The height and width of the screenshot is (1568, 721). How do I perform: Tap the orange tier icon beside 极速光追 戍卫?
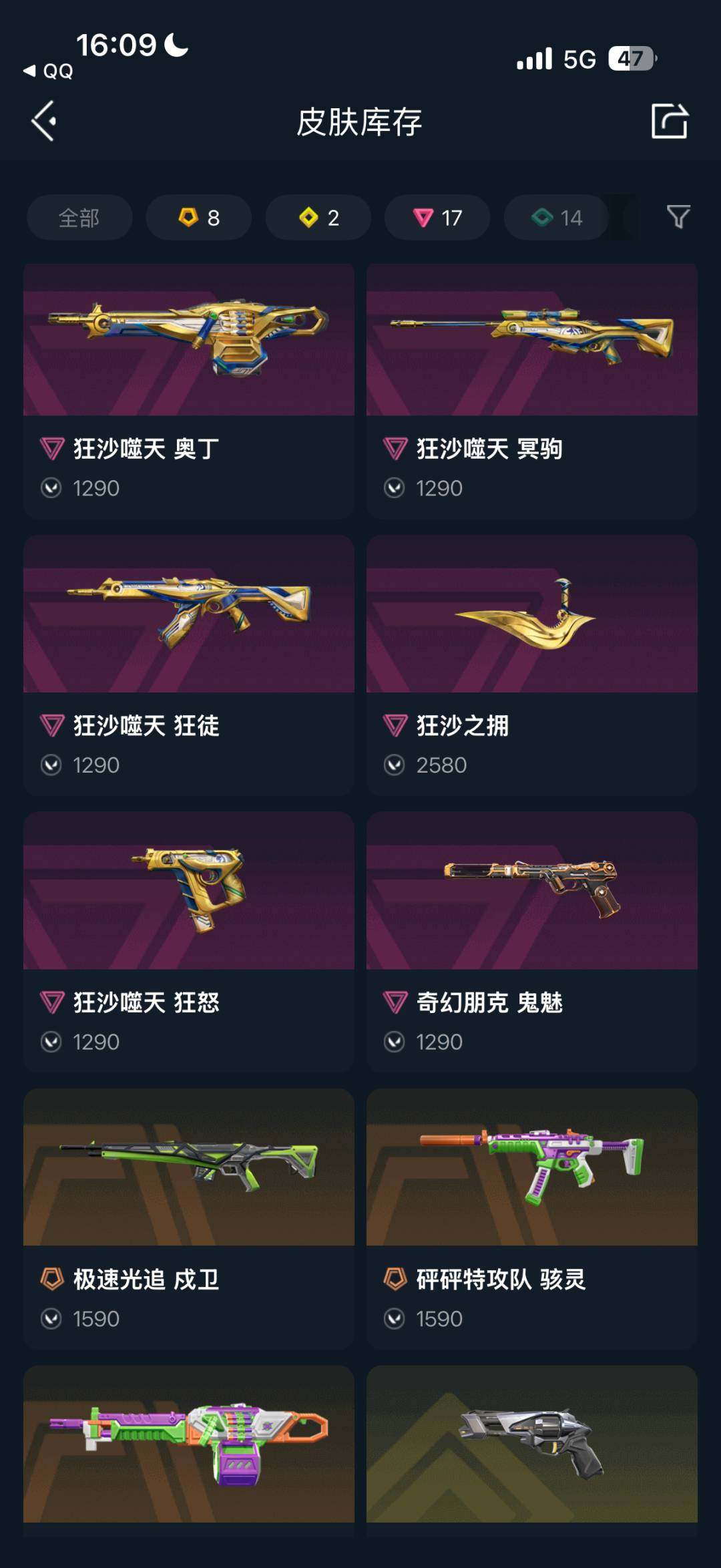tap(52, 1279)
